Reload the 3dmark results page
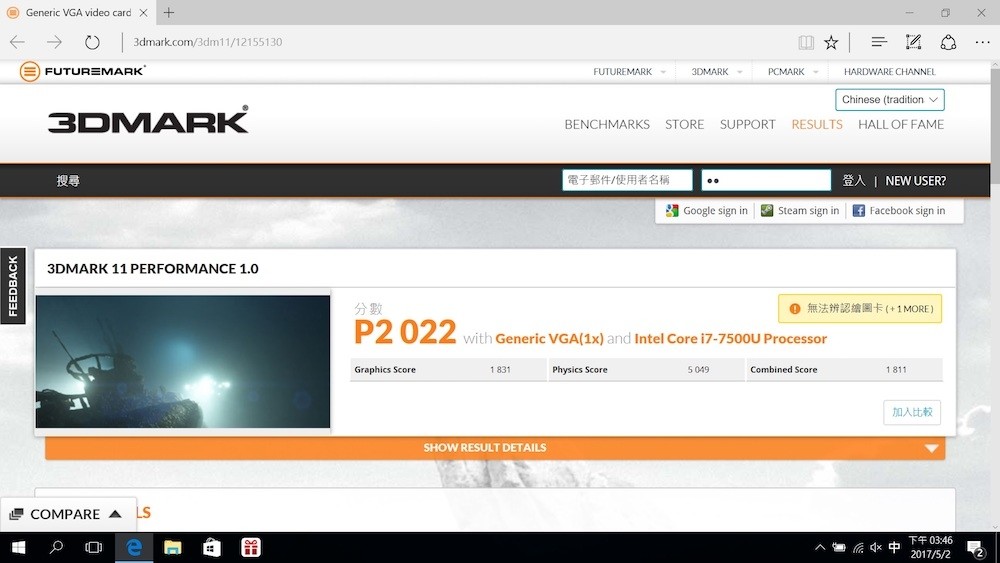 tap(92, 42)
